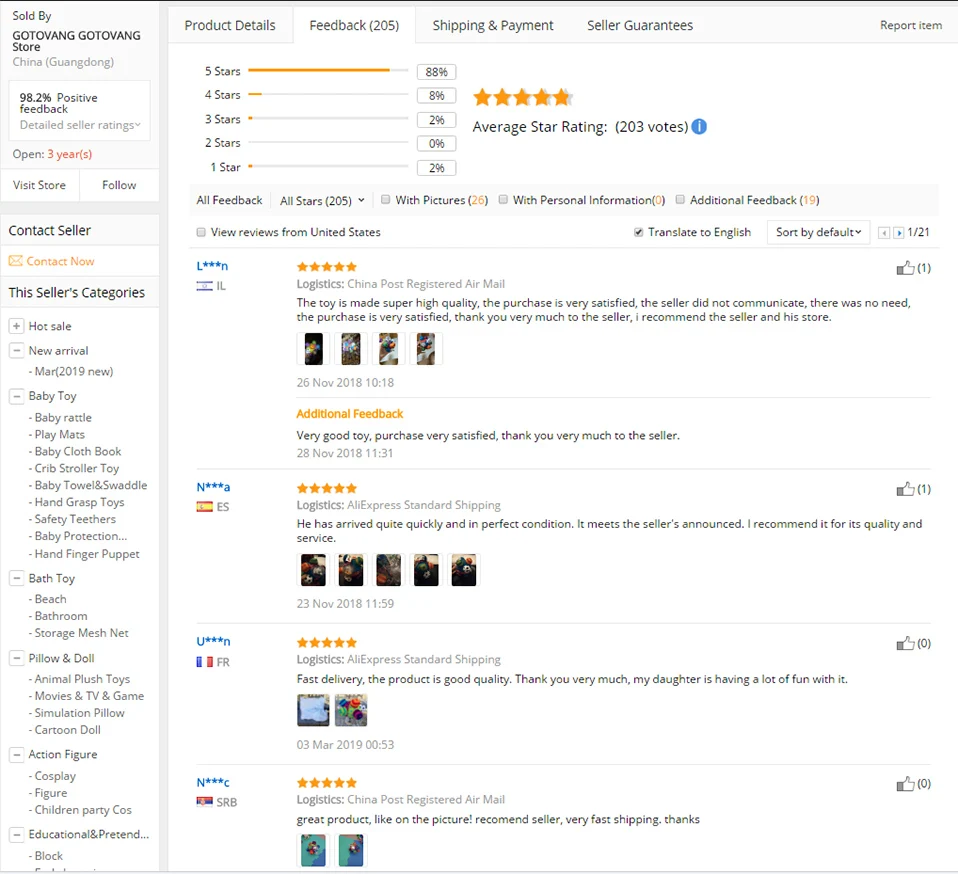
Task: Open the Sort by default dropdown
Action: pos(818,232)
